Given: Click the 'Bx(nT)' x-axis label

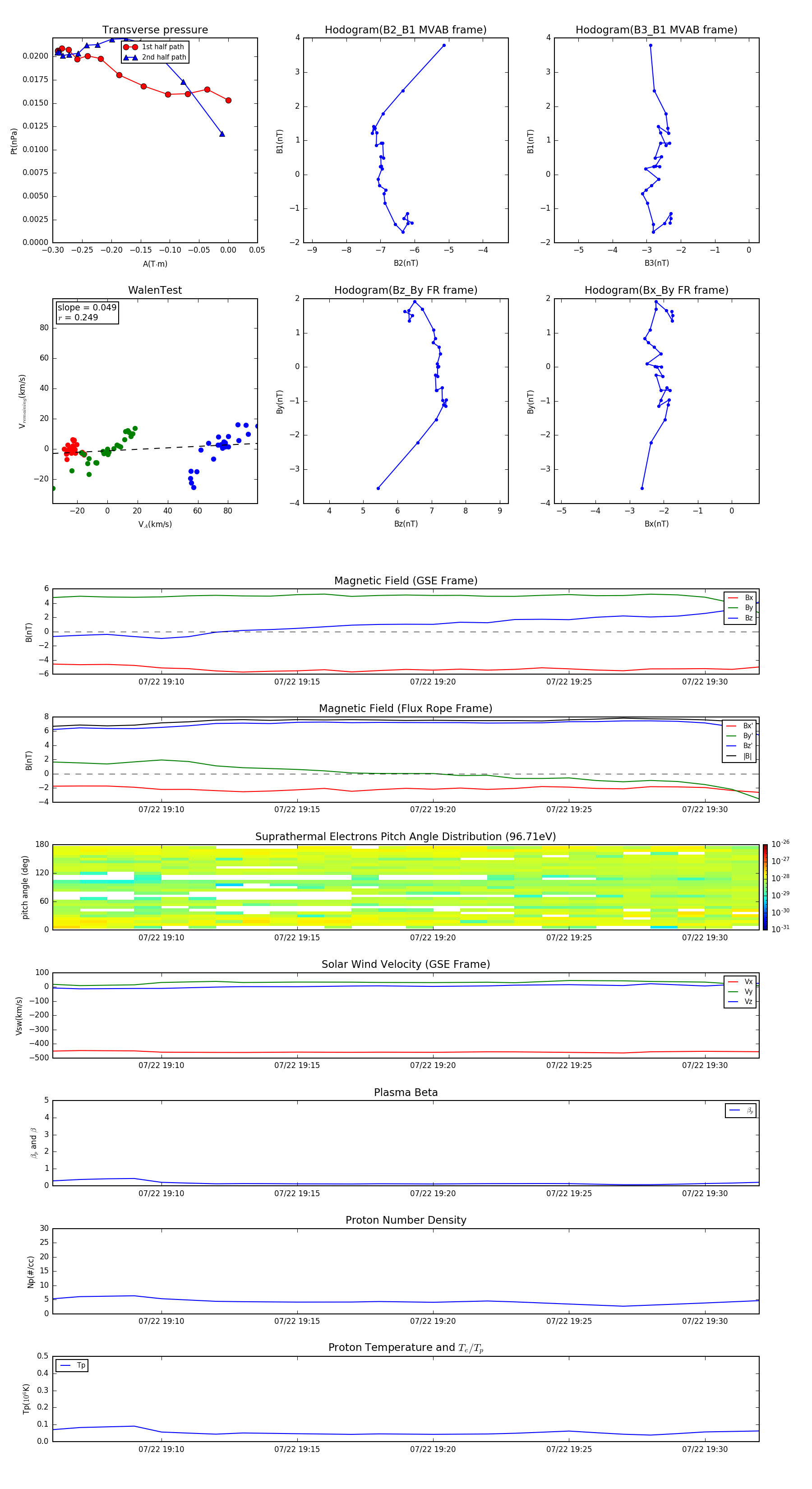Looking at the screenshot, I should pos(656,524).
